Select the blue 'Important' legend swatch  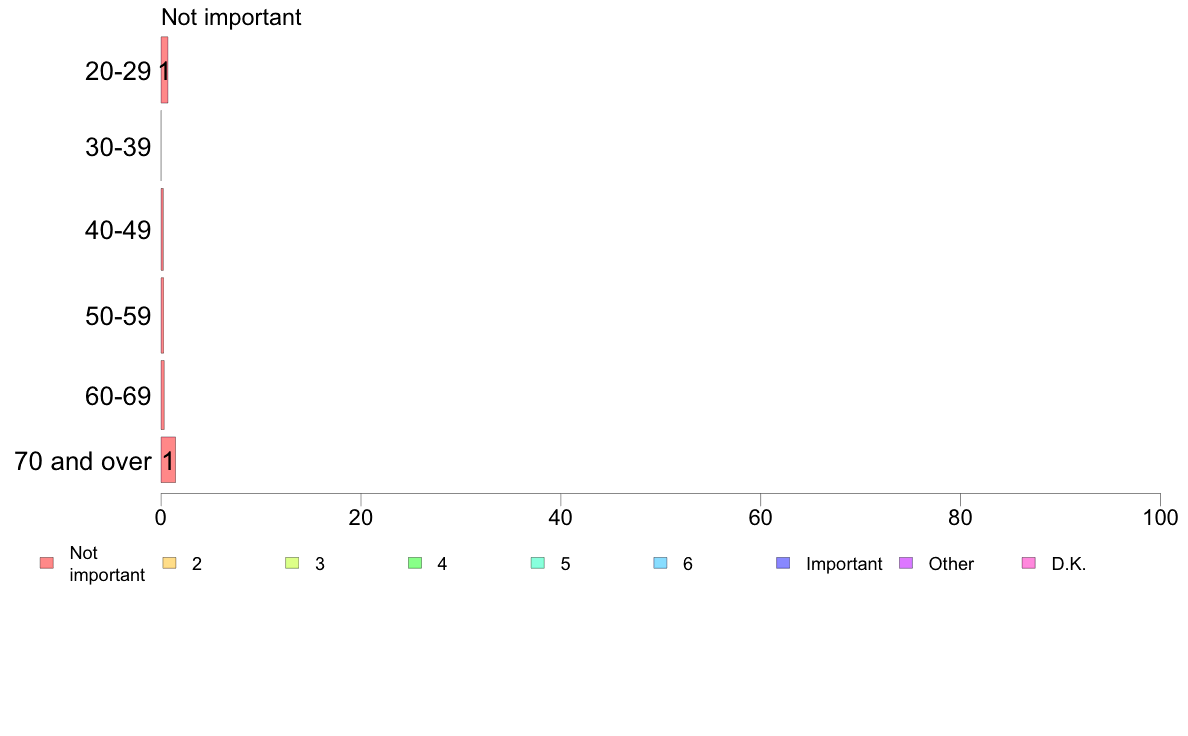click(x=783, y=563)
